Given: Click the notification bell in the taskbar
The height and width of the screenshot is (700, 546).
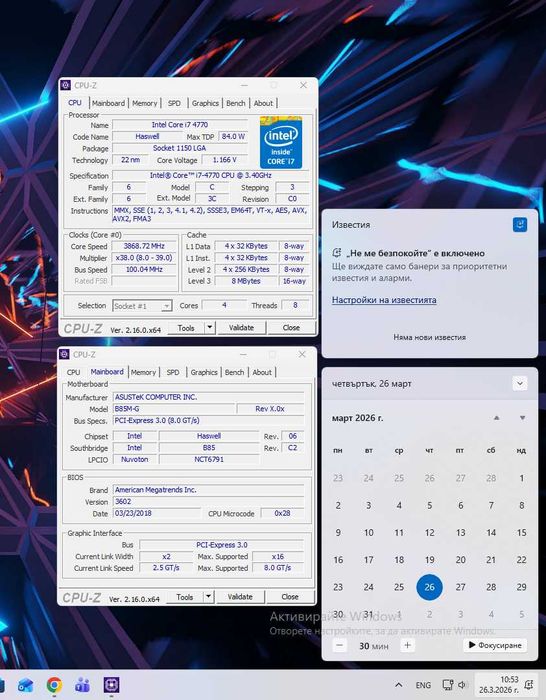Looking at the screenshot, I should [x=529, y=685].
